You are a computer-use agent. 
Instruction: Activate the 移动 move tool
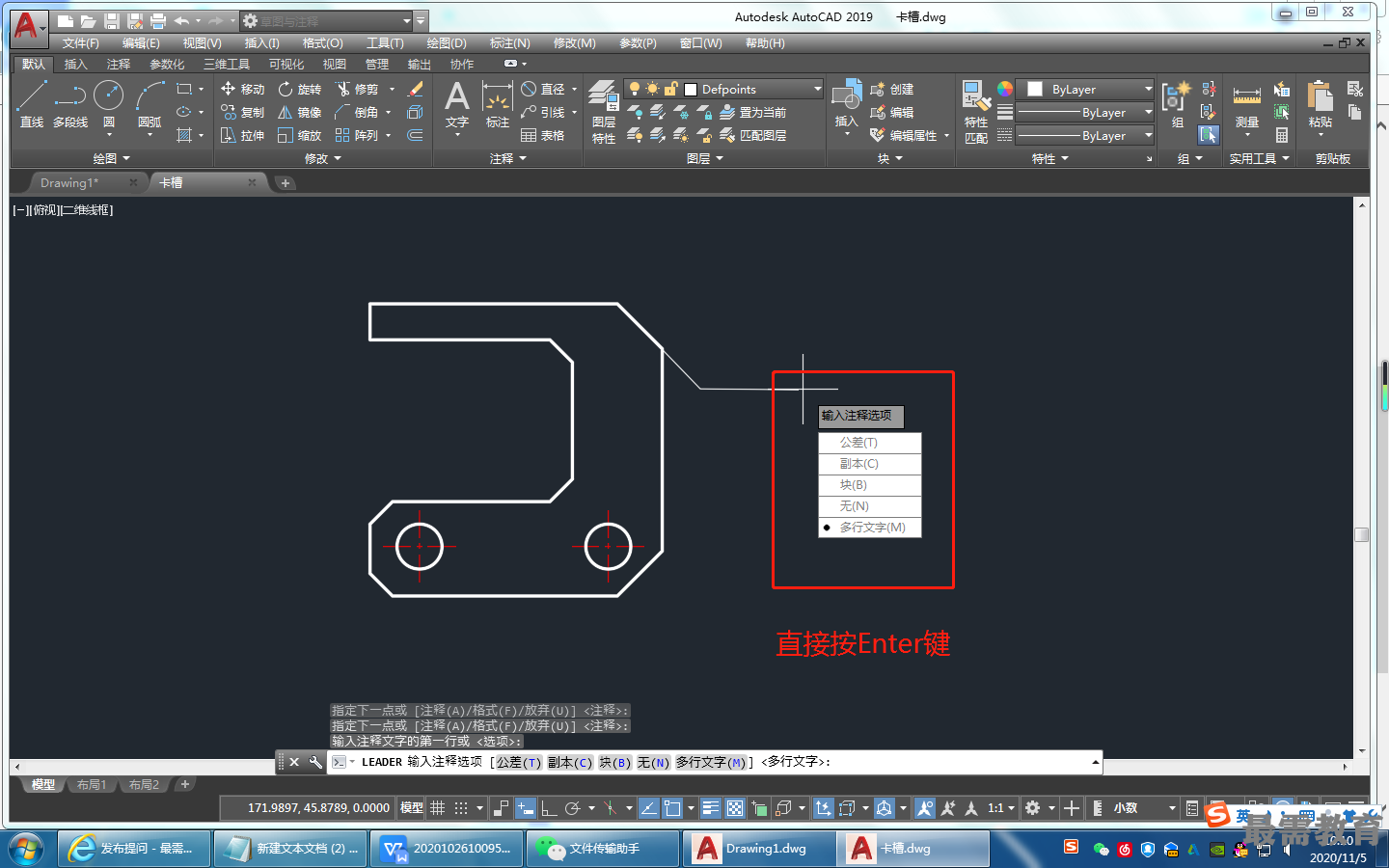tap(242, 89)
